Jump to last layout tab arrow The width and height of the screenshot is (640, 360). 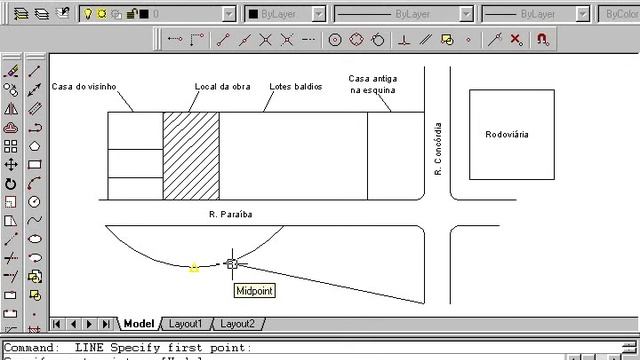point(106,324)
